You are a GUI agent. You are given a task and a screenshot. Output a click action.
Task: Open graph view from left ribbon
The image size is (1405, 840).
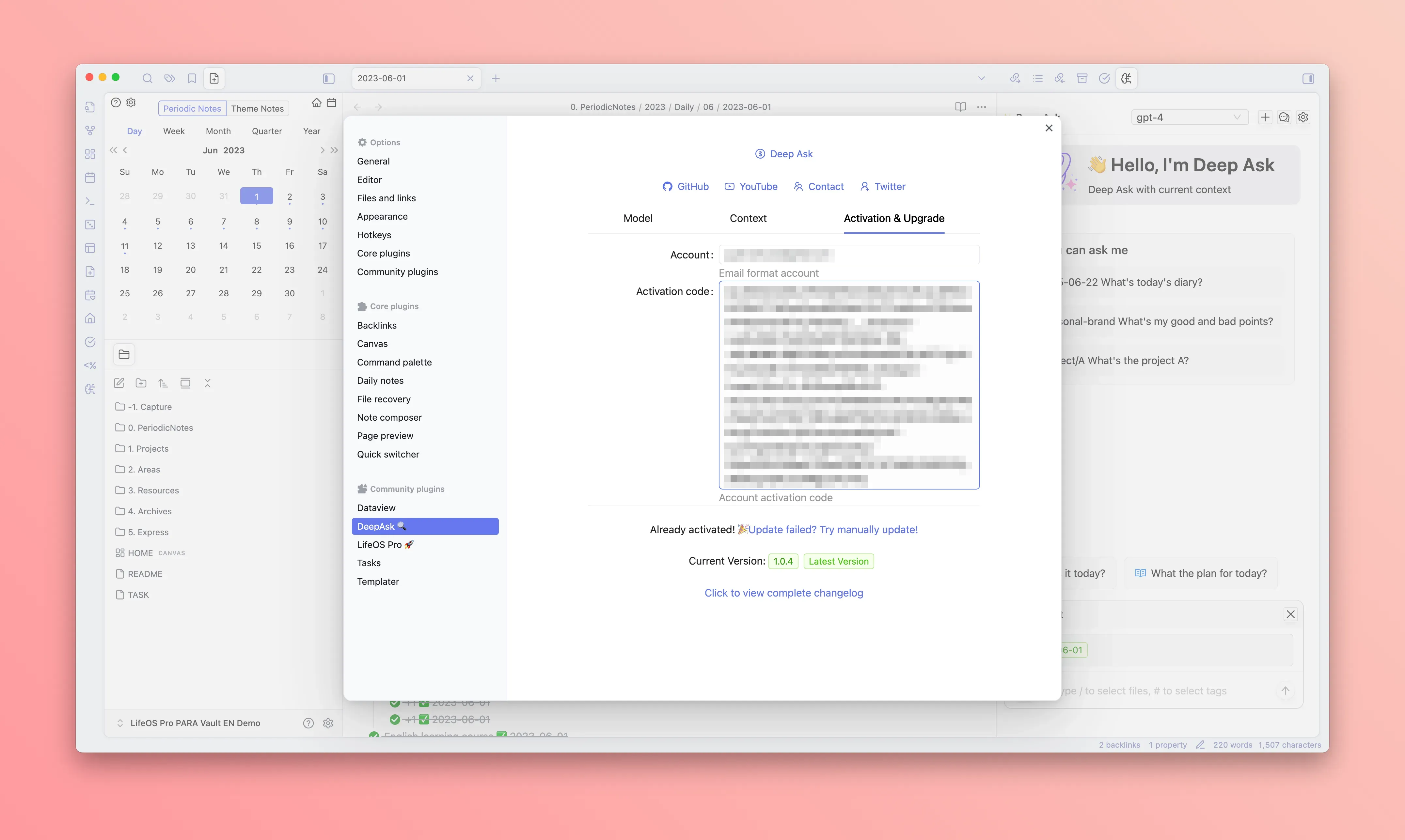point(90,130)
